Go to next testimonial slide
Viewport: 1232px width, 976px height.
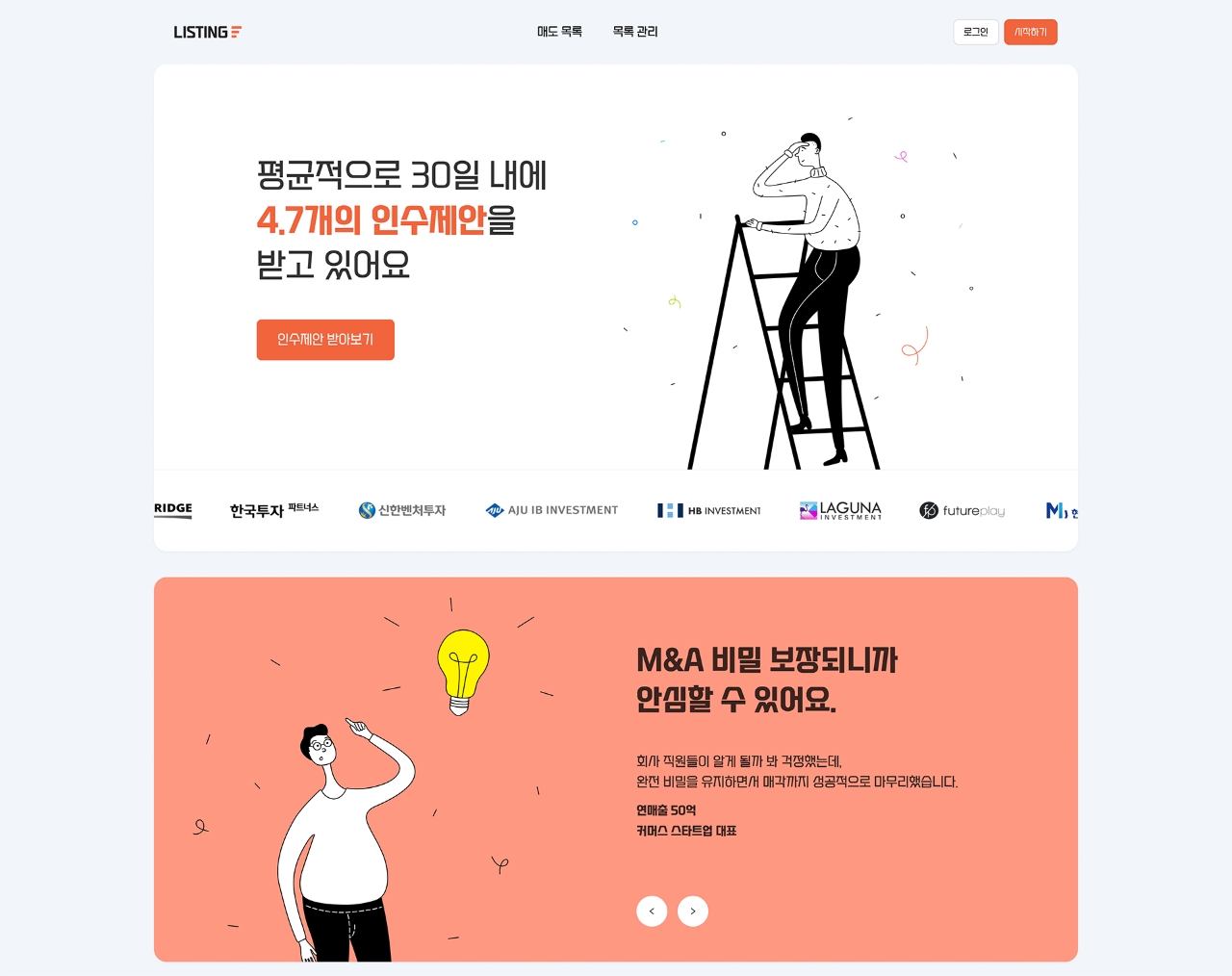693,912
